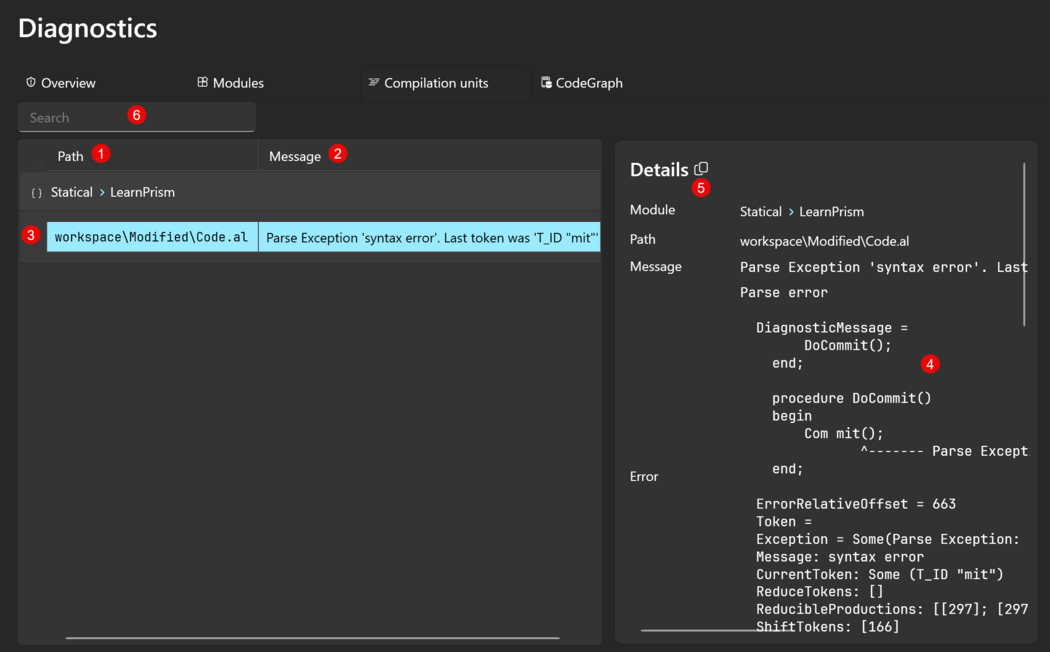Click the breadcrumb chevron in Details Module field
The image size is (1050, 652).
tap(791, 211)
